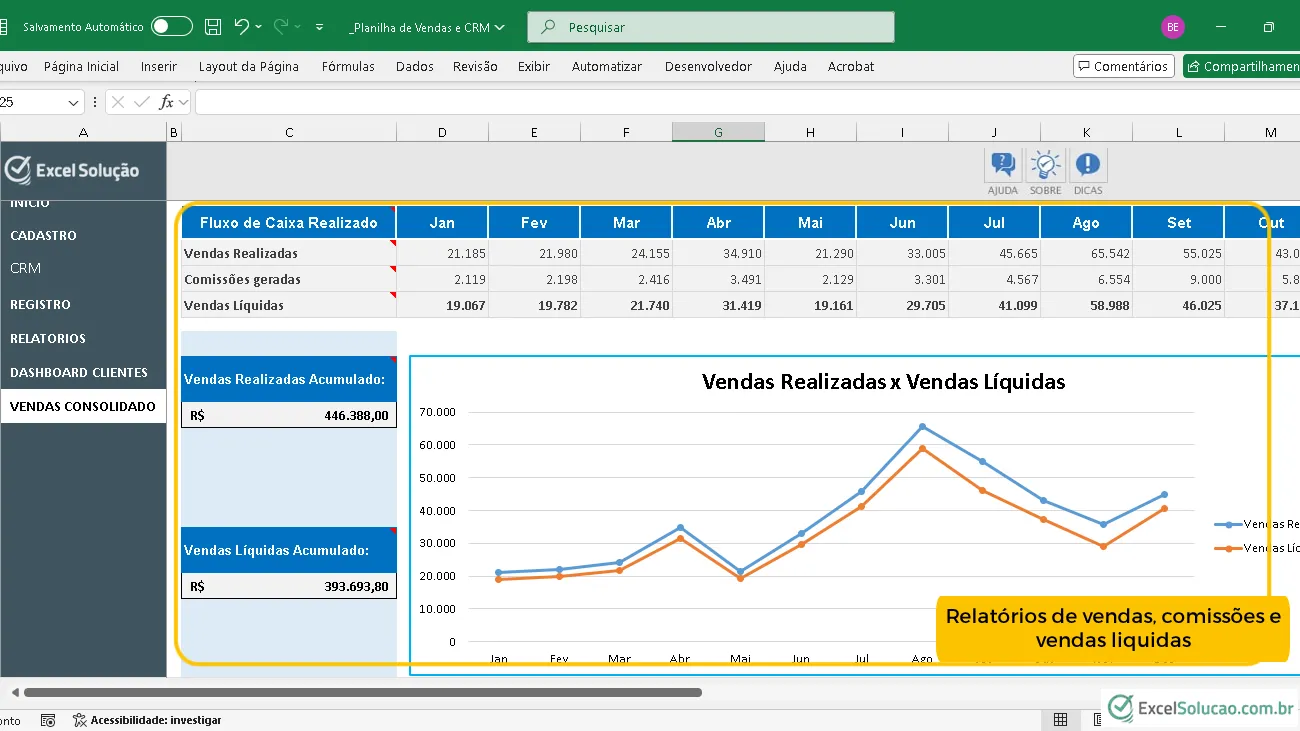Viewport: 1300px width, 731px height.
Task: Click the fx insert function icon
Action: [167, 102]
